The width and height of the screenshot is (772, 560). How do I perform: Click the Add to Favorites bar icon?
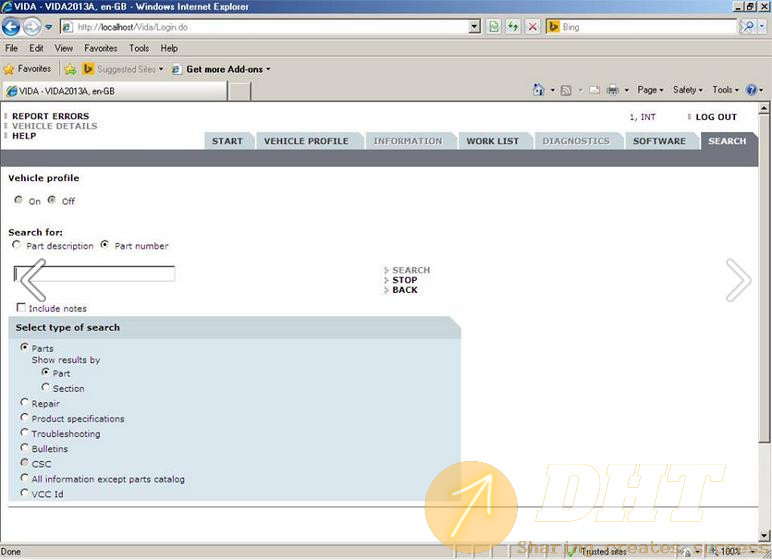(70, 69)
